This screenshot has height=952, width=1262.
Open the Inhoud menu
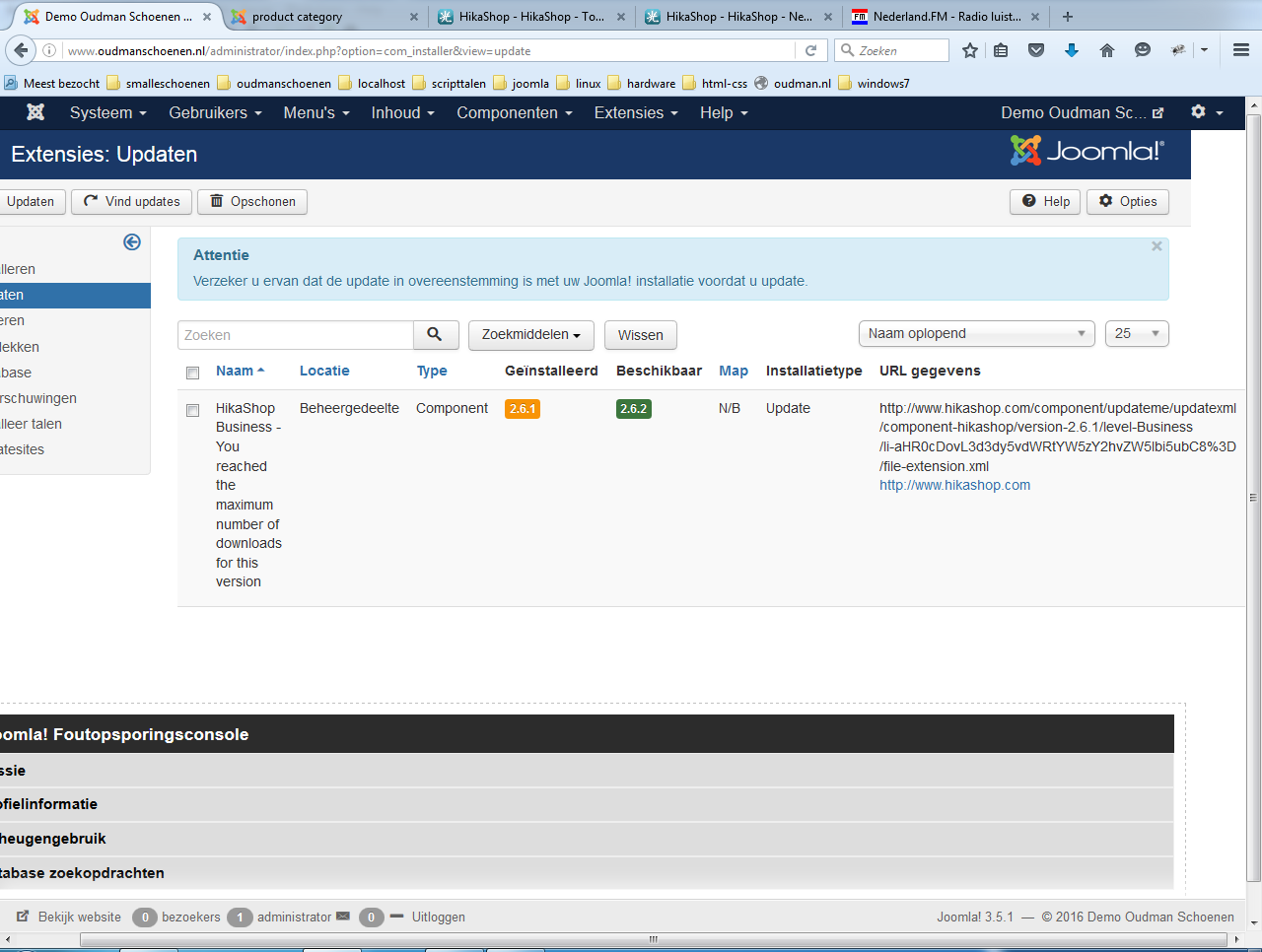coord(402,113)
